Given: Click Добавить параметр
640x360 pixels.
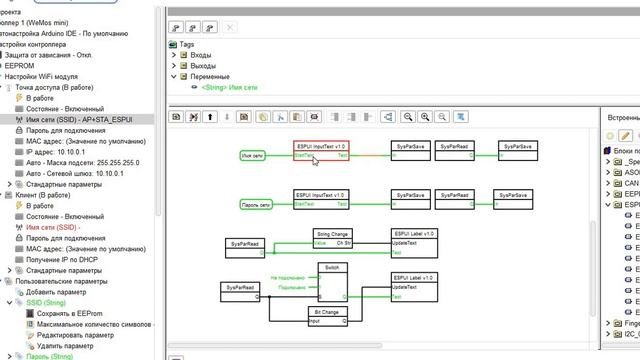Looking at the screenshot, I should tap(56, 292).
